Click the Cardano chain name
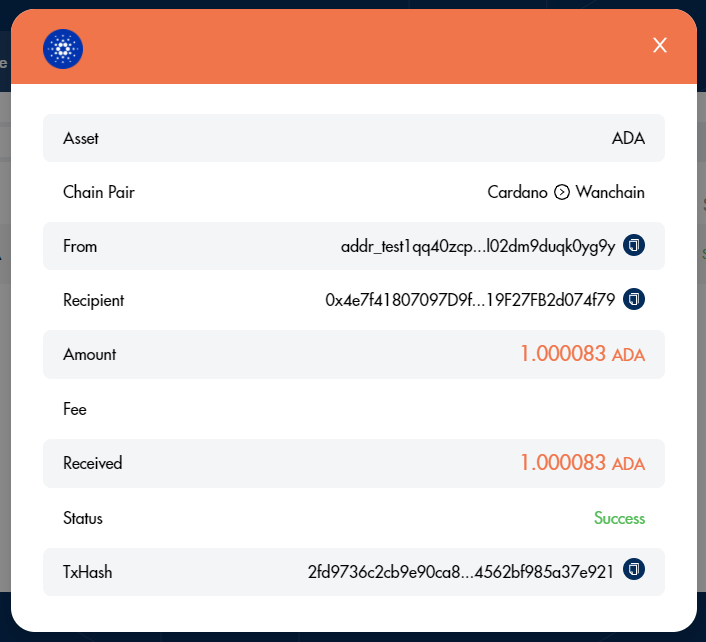Screen dimensions: 706x642 point(517,192)
